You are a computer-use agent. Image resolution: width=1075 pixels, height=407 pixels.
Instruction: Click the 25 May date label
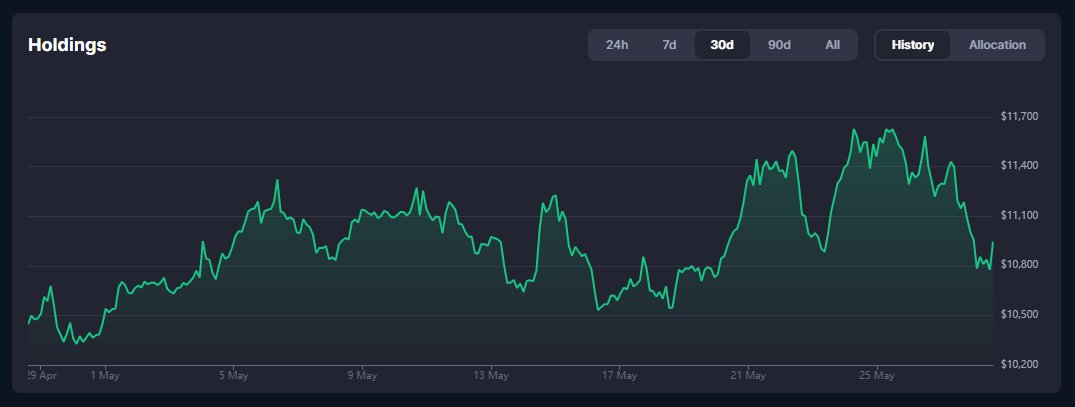pos(878,375)
